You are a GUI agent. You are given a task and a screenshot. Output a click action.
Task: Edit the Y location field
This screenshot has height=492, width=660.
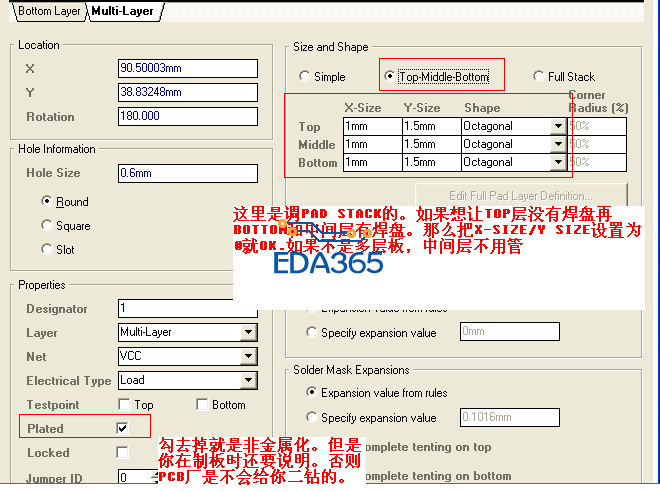point(188,92)
